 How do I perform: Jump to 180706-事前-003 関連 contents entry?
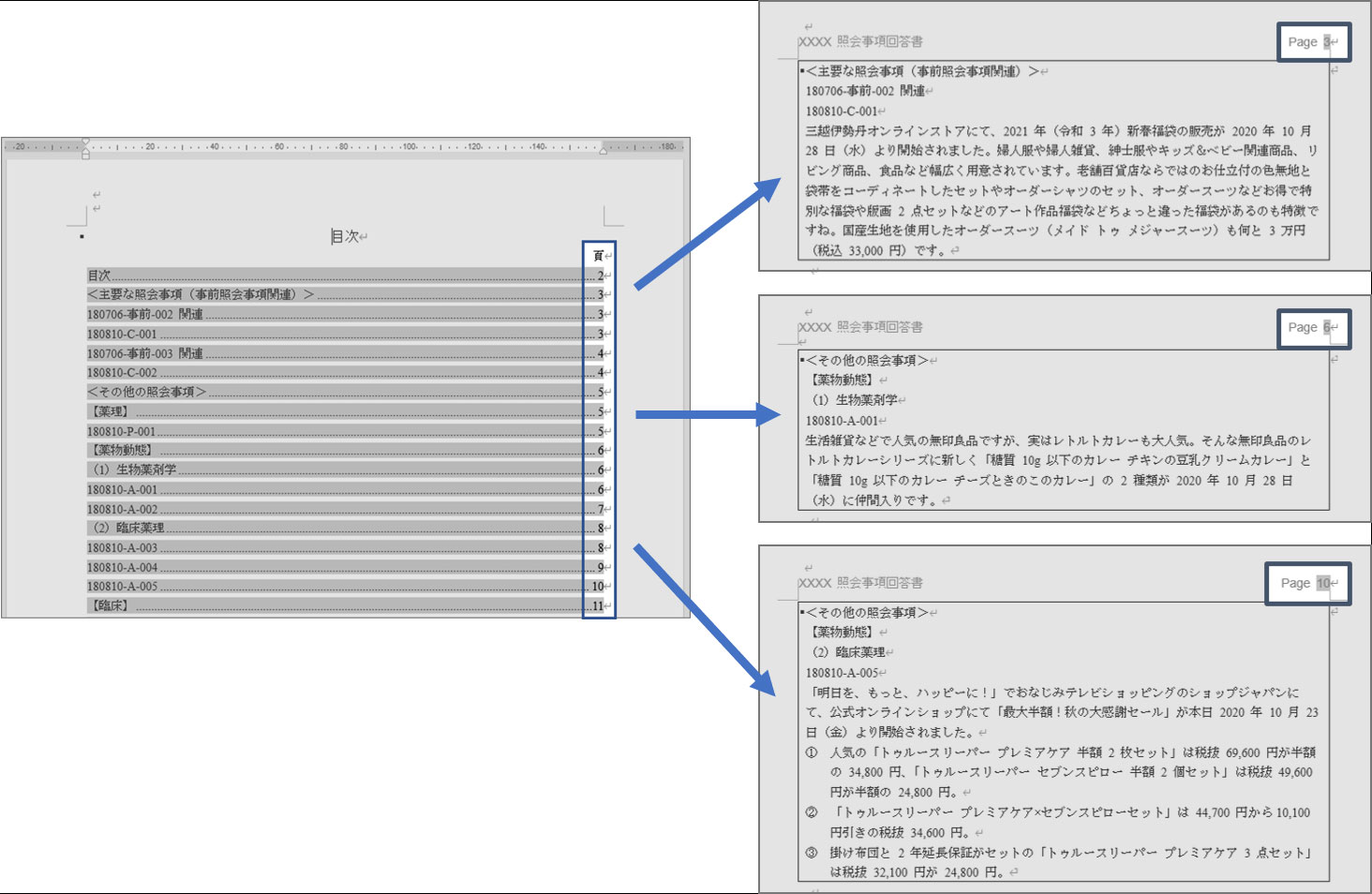[x=145, y=353]
